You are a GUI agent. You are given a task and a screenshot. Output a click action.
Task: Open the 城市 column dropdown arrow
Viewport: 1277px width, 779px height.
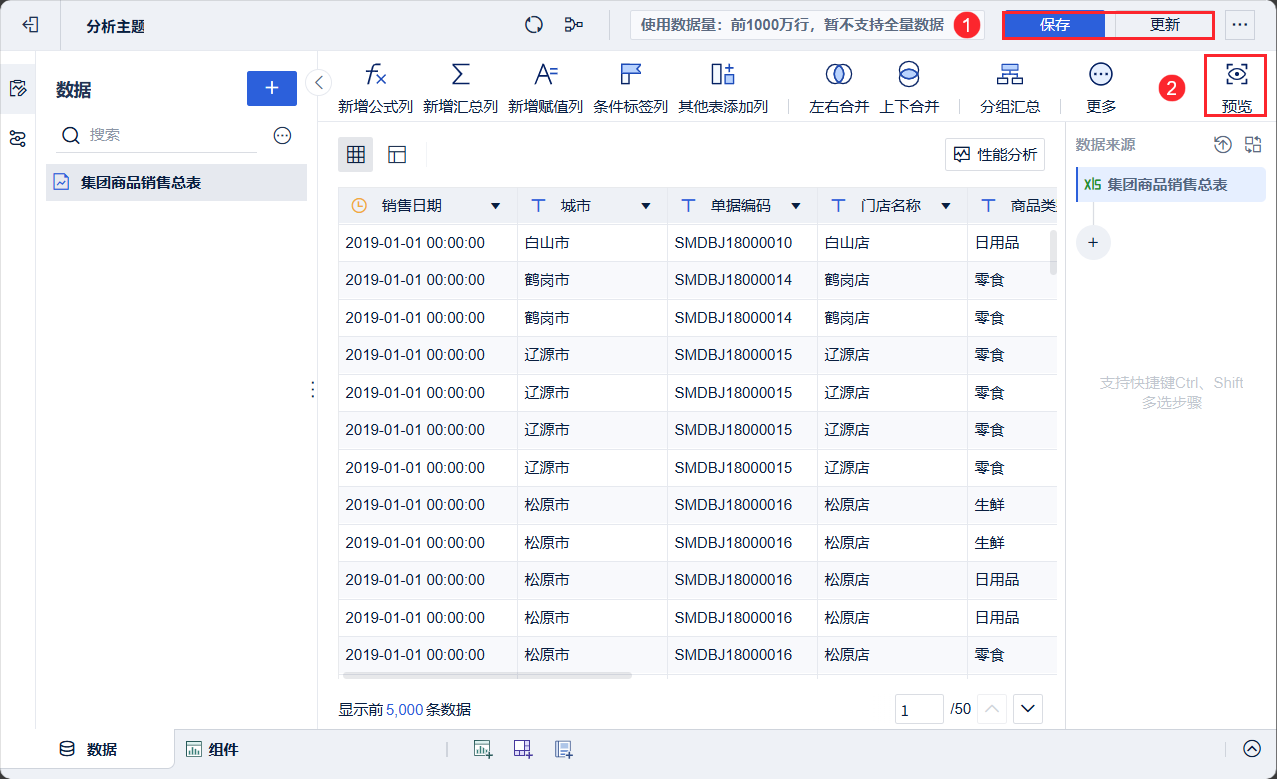click(646, 206)
